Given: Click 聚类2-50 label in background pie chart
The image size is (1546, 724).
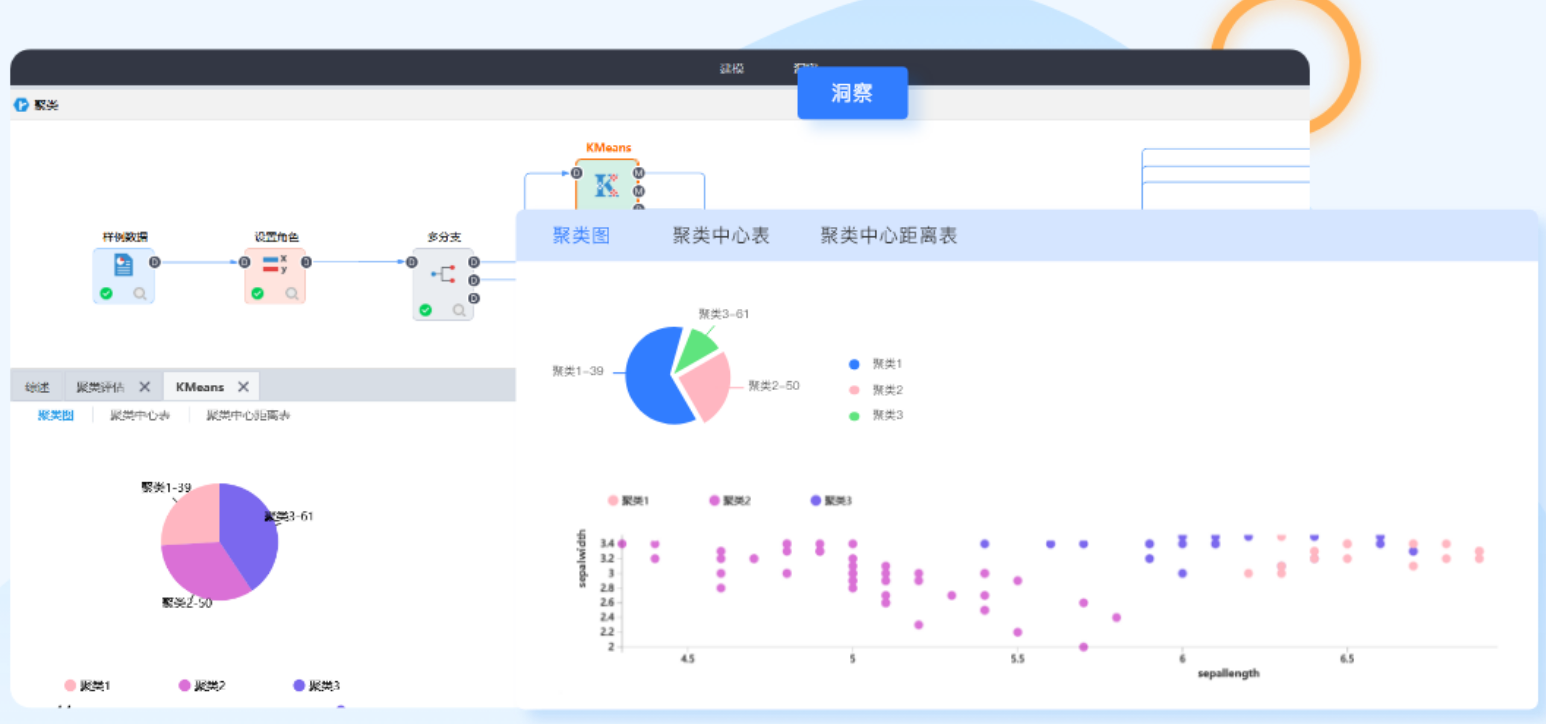Looking at the screenshot, I should [x=187, y=603].
